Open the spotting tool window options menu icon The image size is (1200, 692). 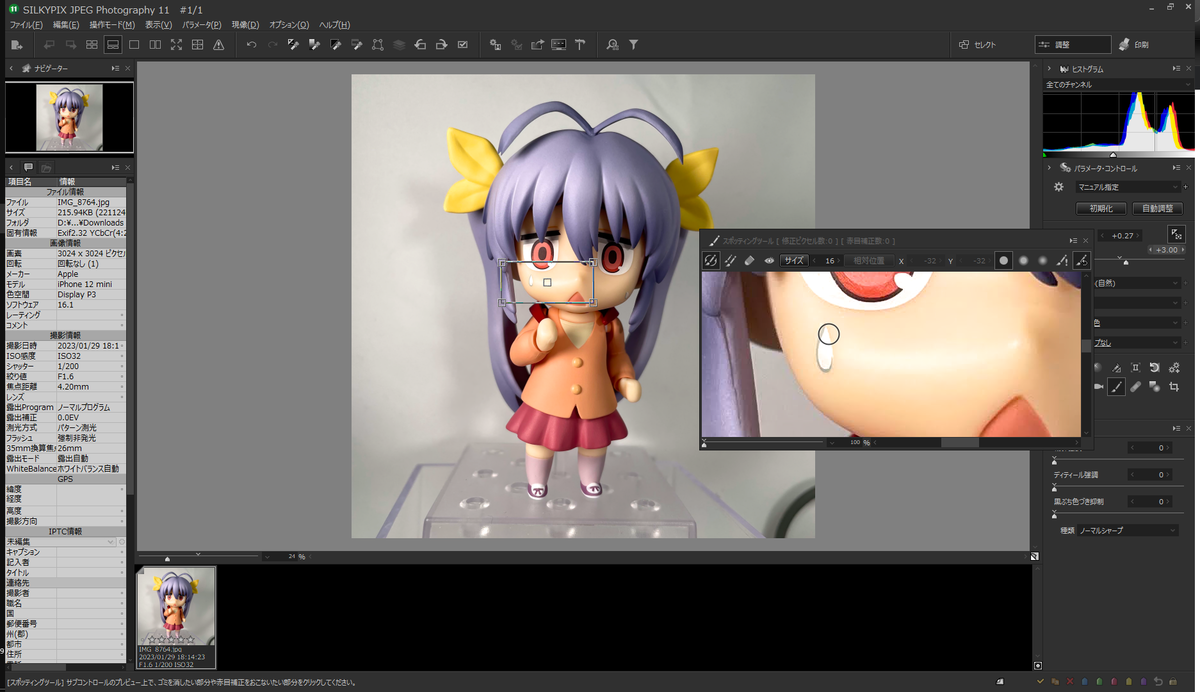coord(1074,240)
